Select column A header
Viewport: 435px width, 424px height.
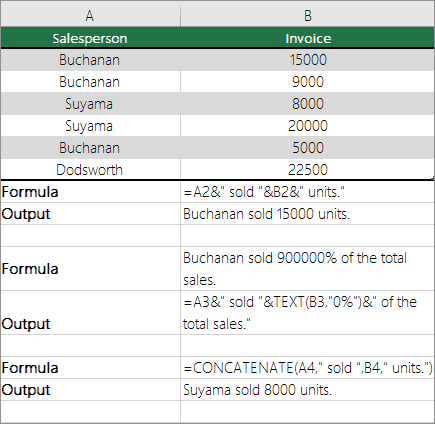click(x=90, y=15)
